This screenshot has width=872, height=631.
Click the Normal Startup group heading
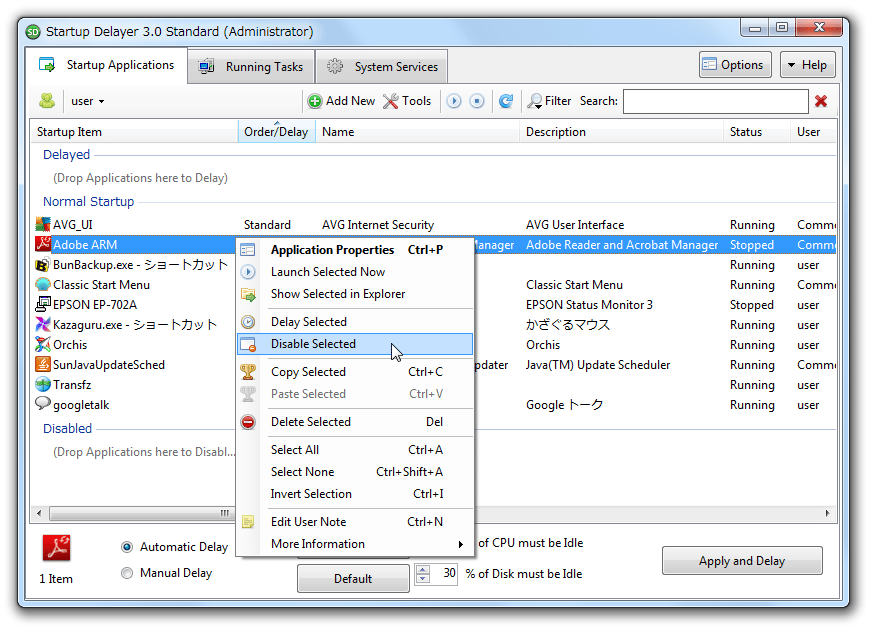coord(88,201)
